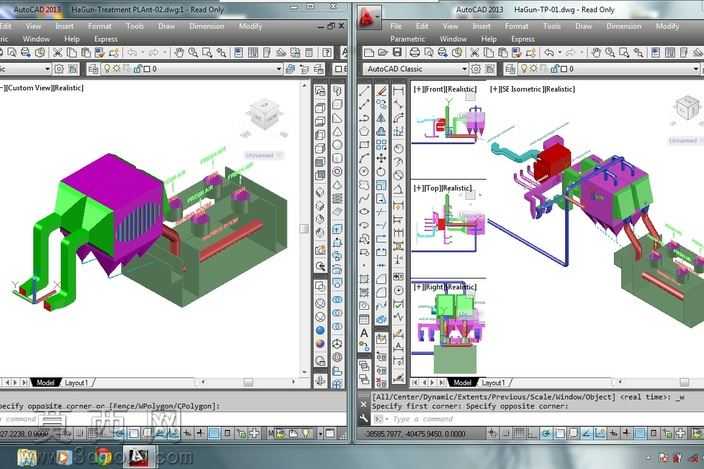The height and width of the screenshot is (469, 704).
Task: Click New drawing icon in HaGun-TP-01 window
Action: [x=369, y=53]
